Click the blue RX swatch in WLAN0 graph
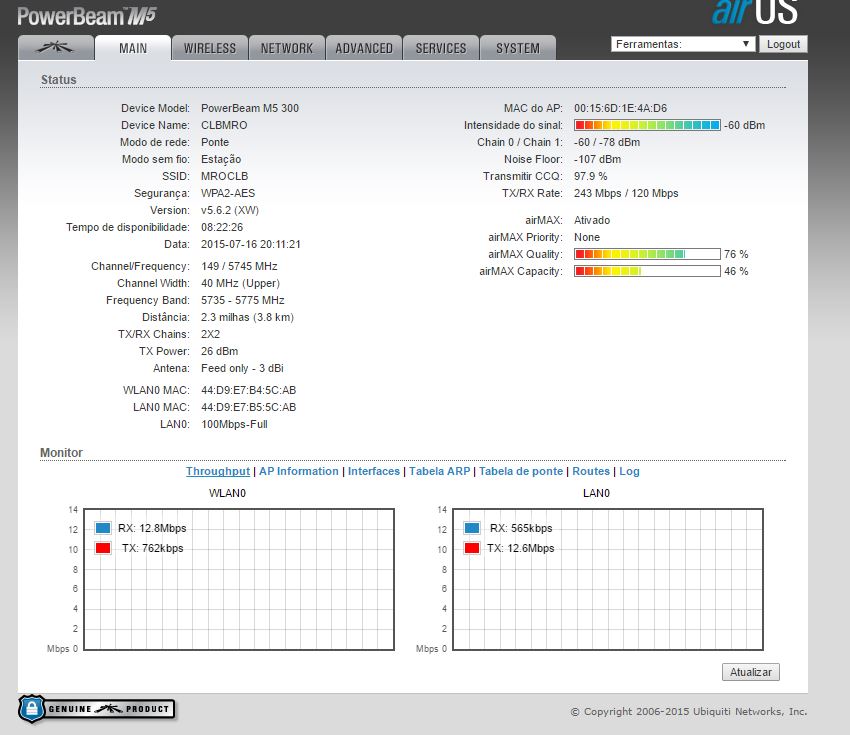Viewport: 850px width, 735px height. pos(103,528)
